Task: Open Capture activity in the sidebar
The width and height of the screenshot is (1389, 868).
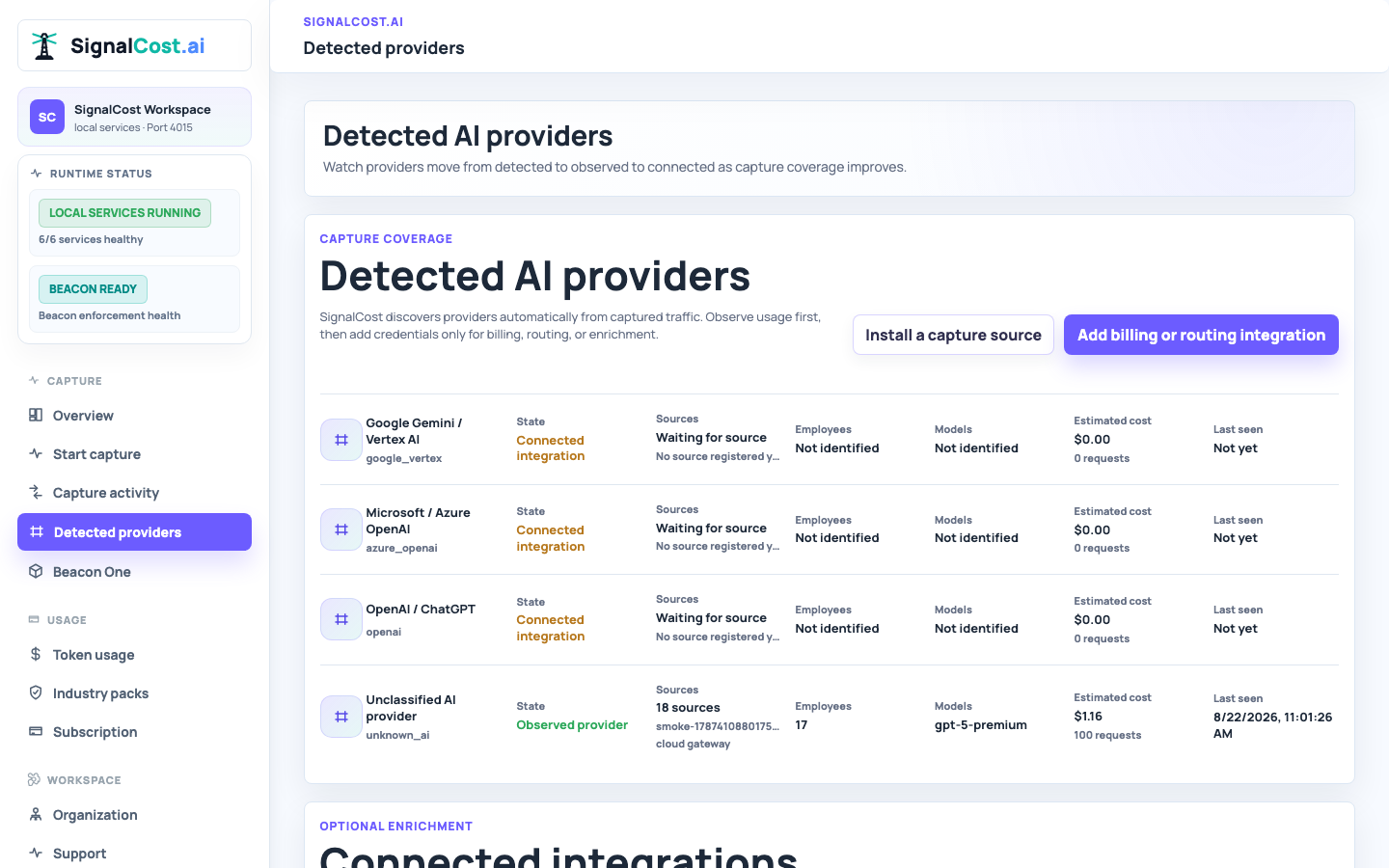Action: click(134, 492)
